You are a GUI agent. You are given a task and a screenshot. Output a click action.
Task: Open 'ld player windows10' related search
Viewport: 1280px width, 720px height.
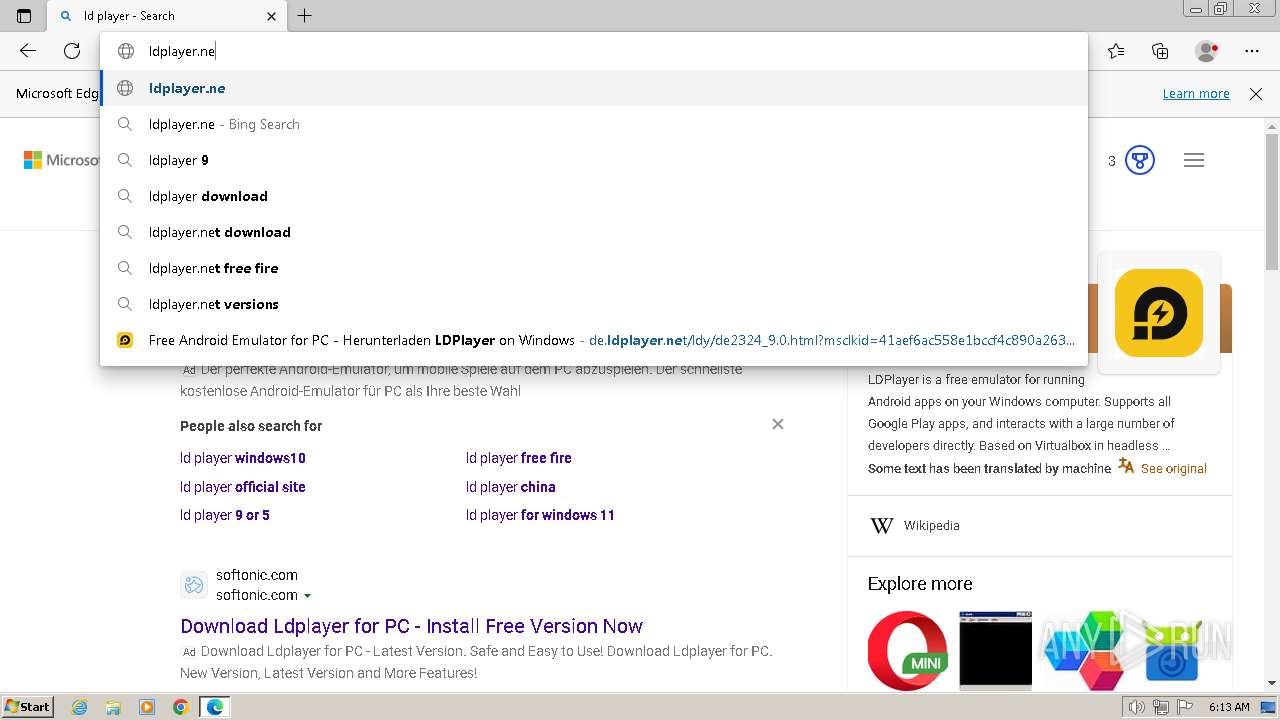[x=243, y=458]
